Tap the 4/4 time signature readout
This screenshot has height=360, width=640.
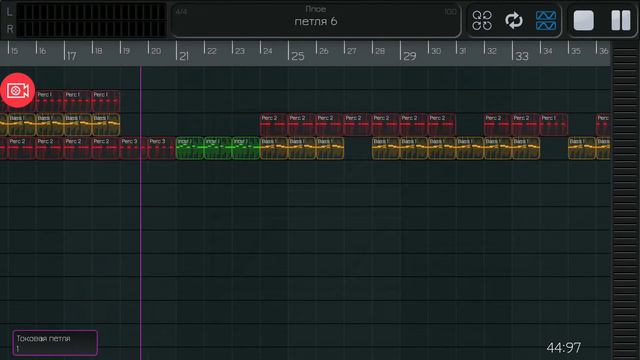click(x=181, y=12)
